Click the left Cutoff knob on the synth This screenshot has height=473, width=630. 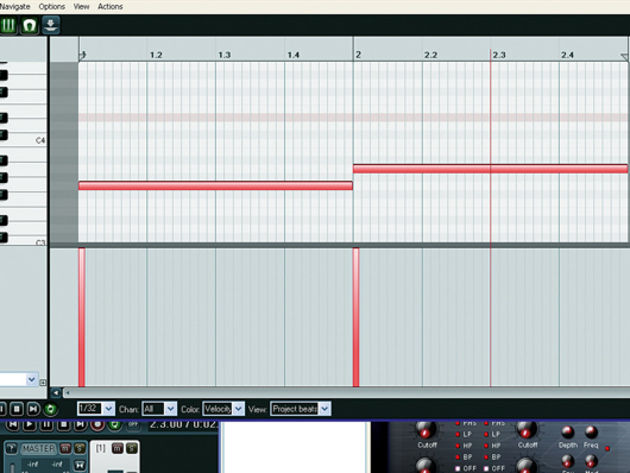(x=425, y=430)
